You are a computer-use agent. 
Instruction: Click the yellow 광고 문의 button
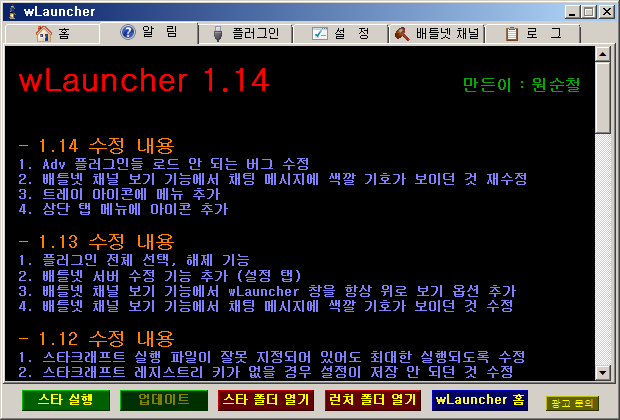tap(572, 403)
